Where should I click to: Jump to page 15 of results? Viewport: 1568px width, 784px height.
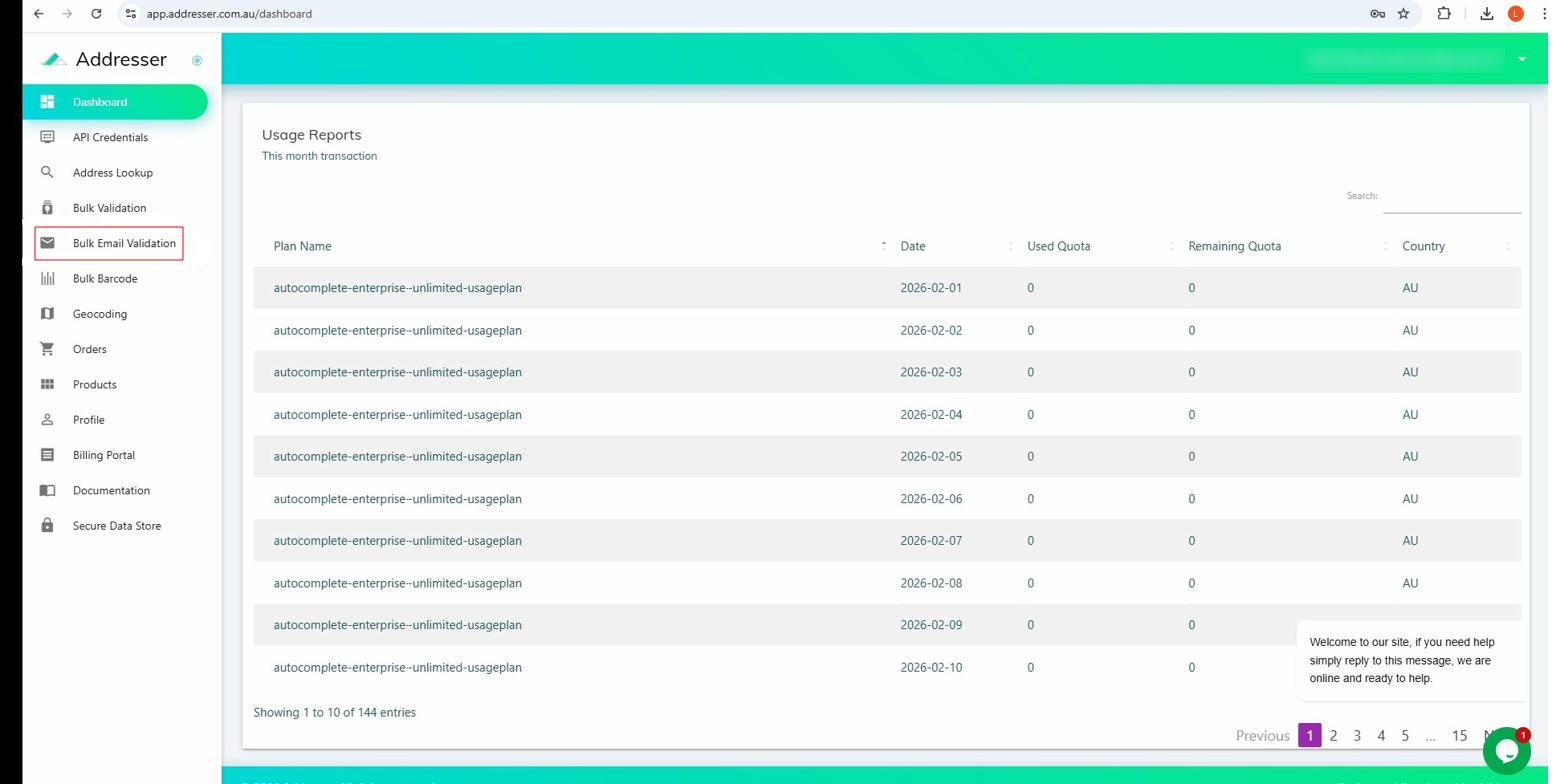[1459, 736]
